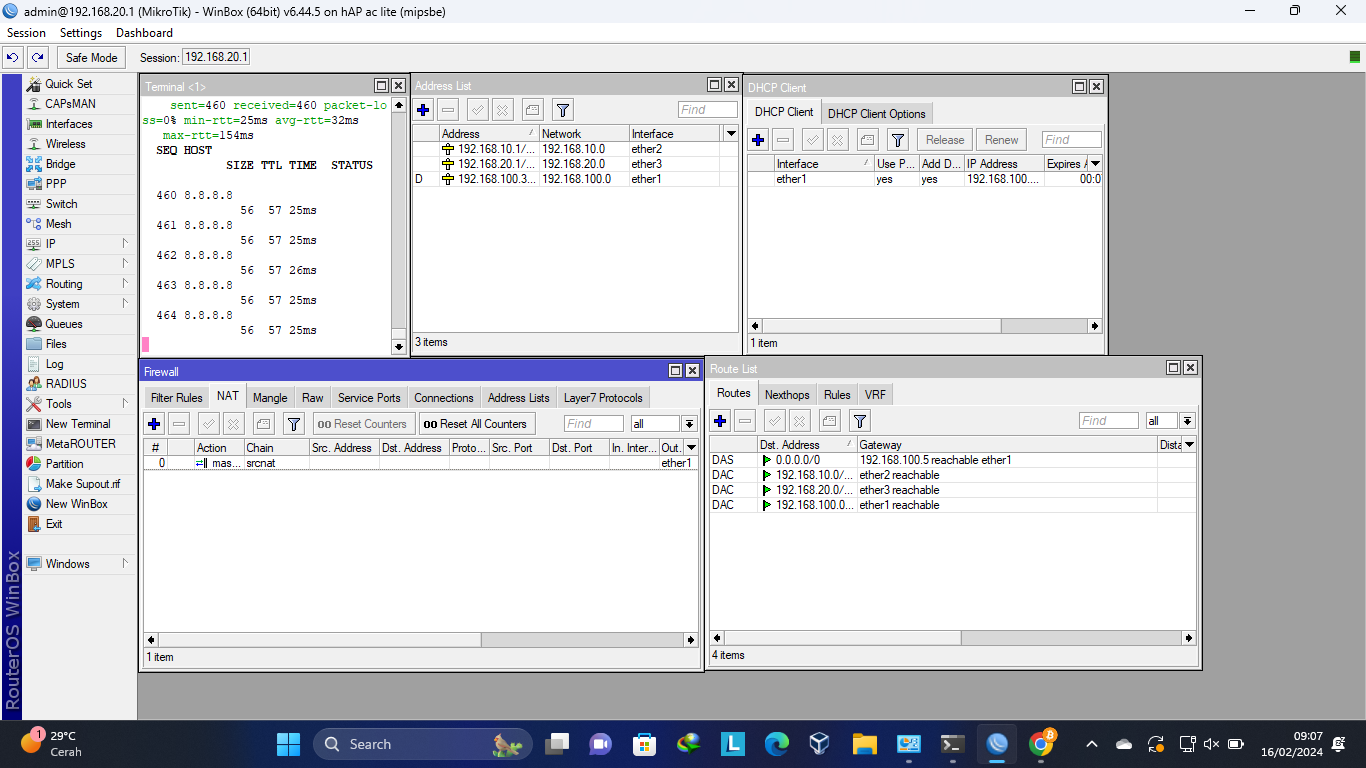Switch to Nexthops tab
The image size is (1366, 768).
pos(787,394)
